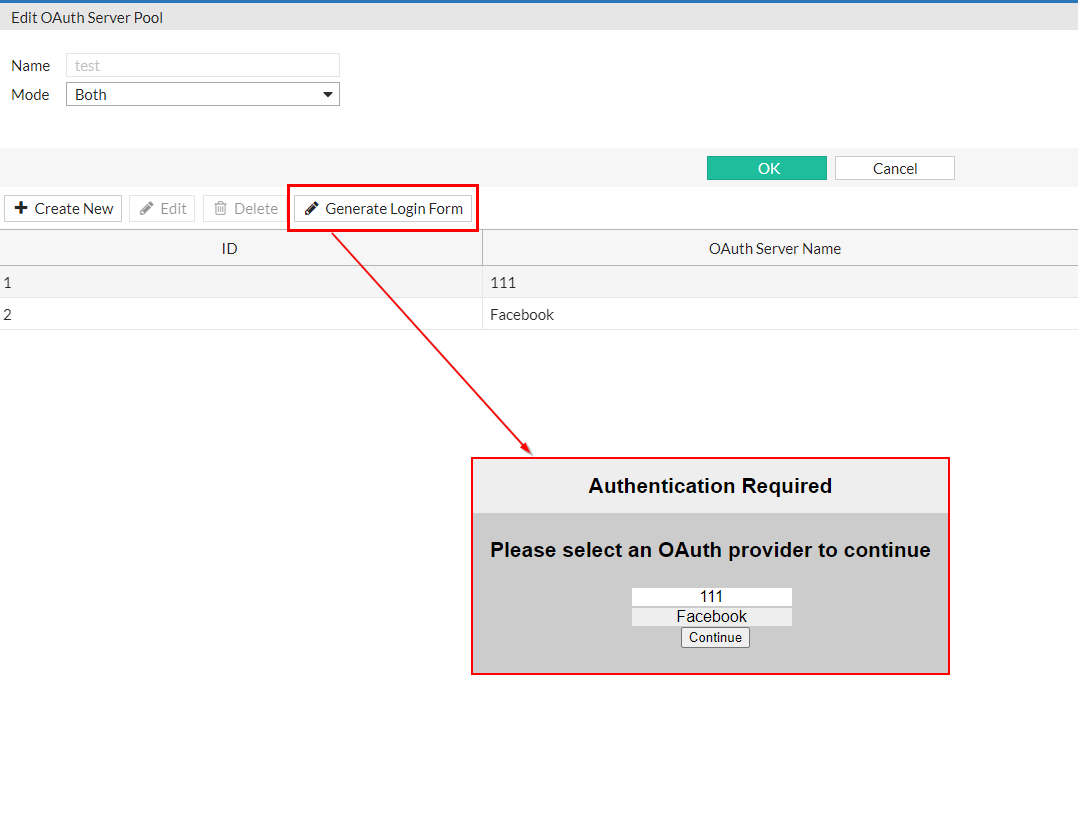The width and height of the screenshot is (1078, 832).
Task: Click server name 111 in the table
Action: click(503, 283)
